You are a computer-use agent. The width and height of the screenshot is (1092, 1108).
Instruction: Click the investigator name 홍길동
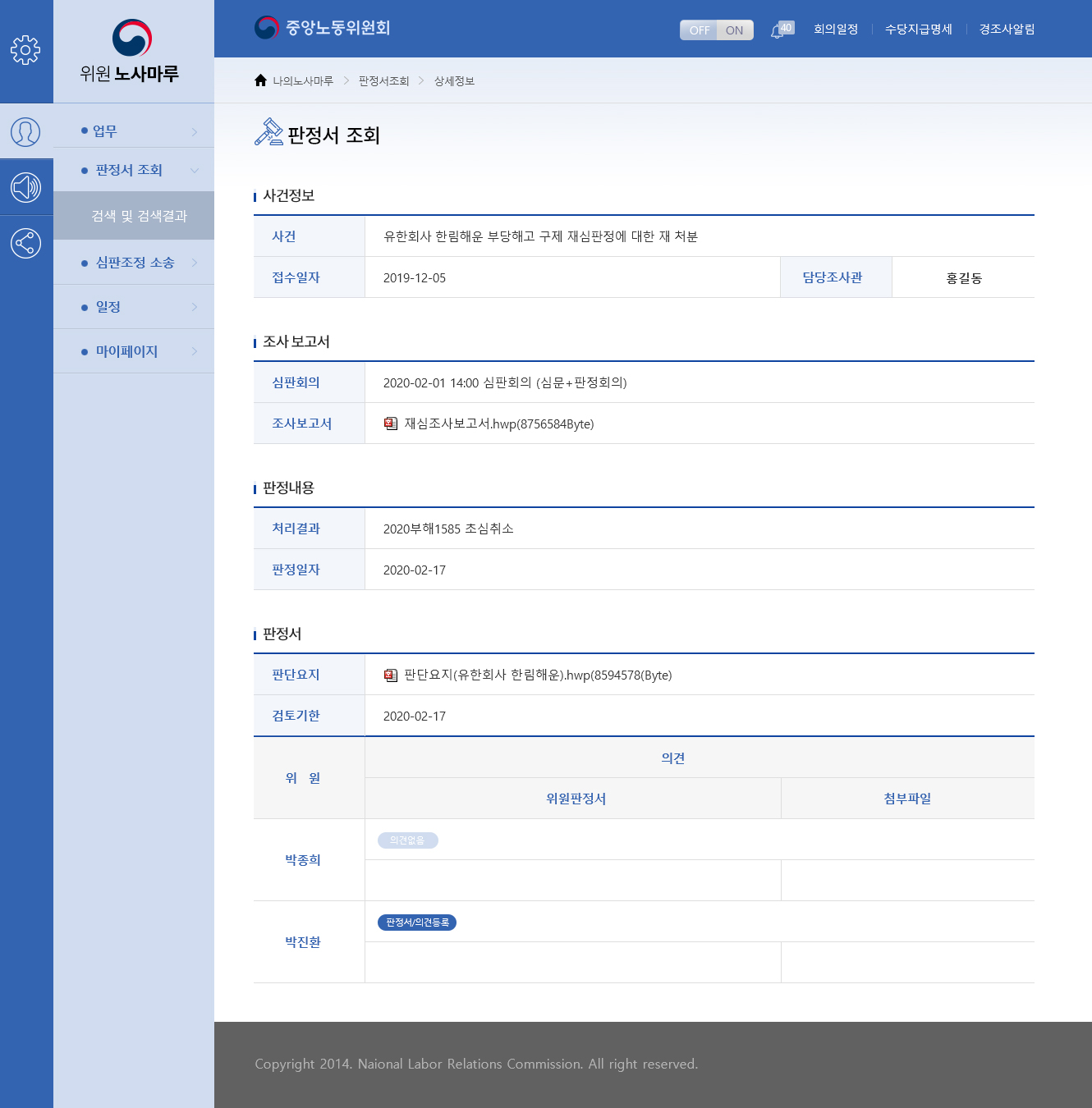pos(964,278)
